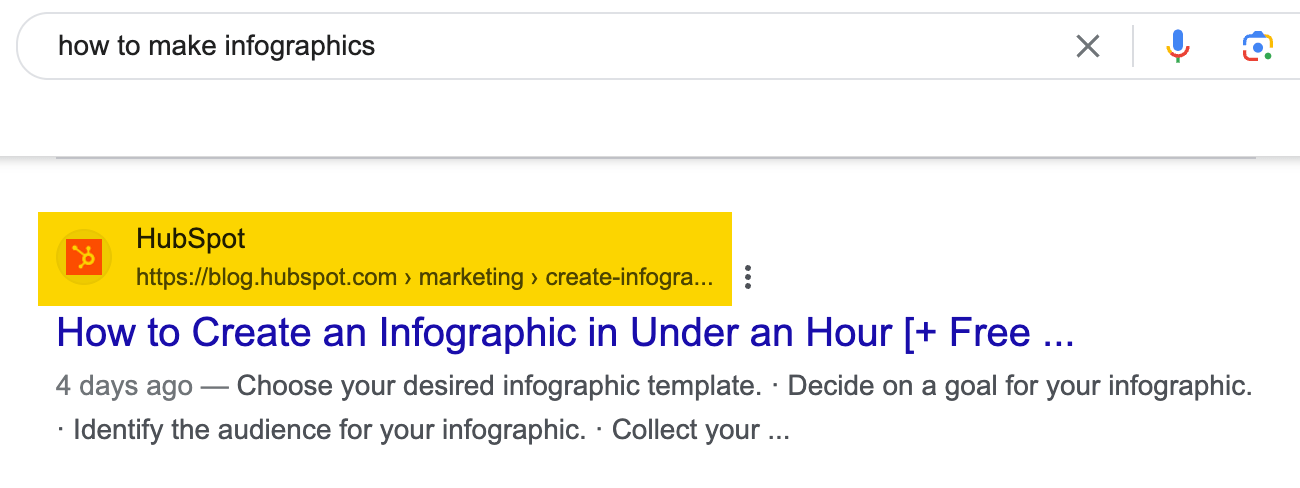The width and height of the screenshot is (1300, 488).
Task: Click the horizontal divider below the search bar
Action: (655, 158)
